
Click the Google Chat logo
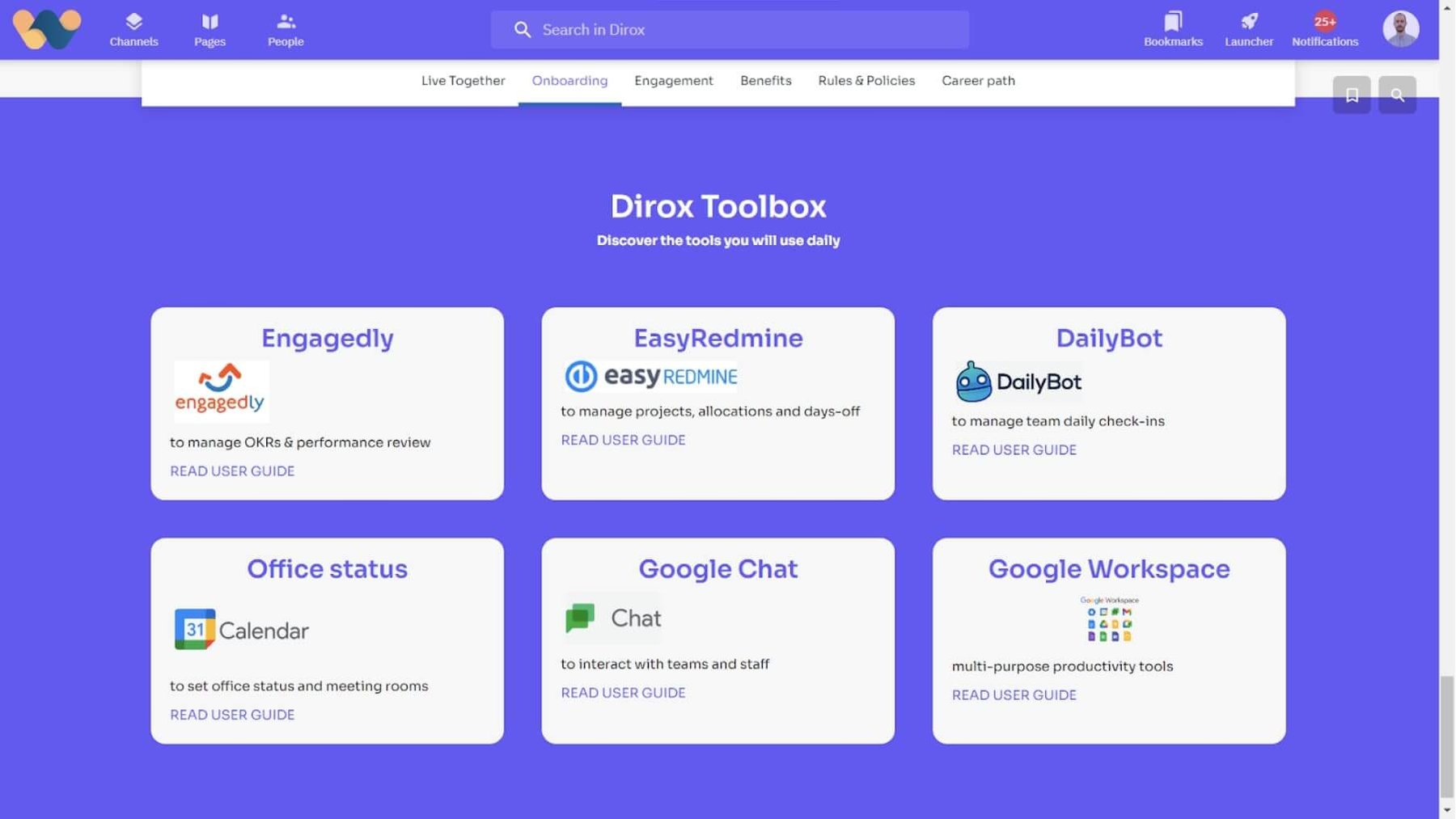pyautogui.click(x=612, y=618)
